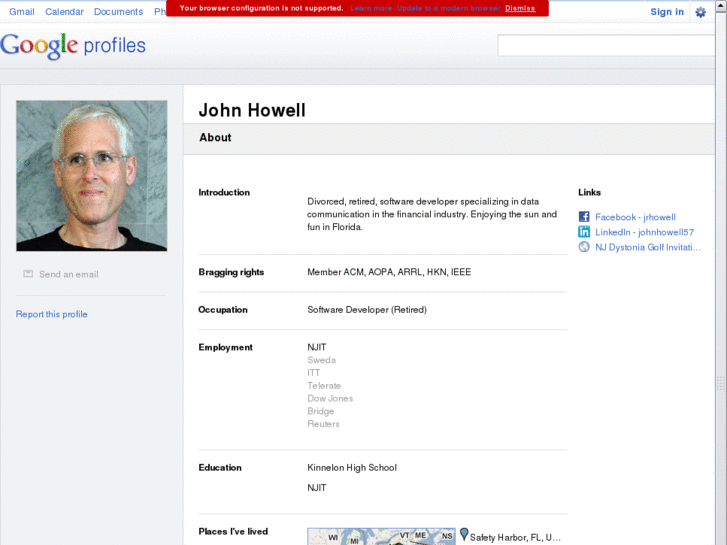Click the Bragging rights label
The image size is (727, 545).
pos(231,272)
